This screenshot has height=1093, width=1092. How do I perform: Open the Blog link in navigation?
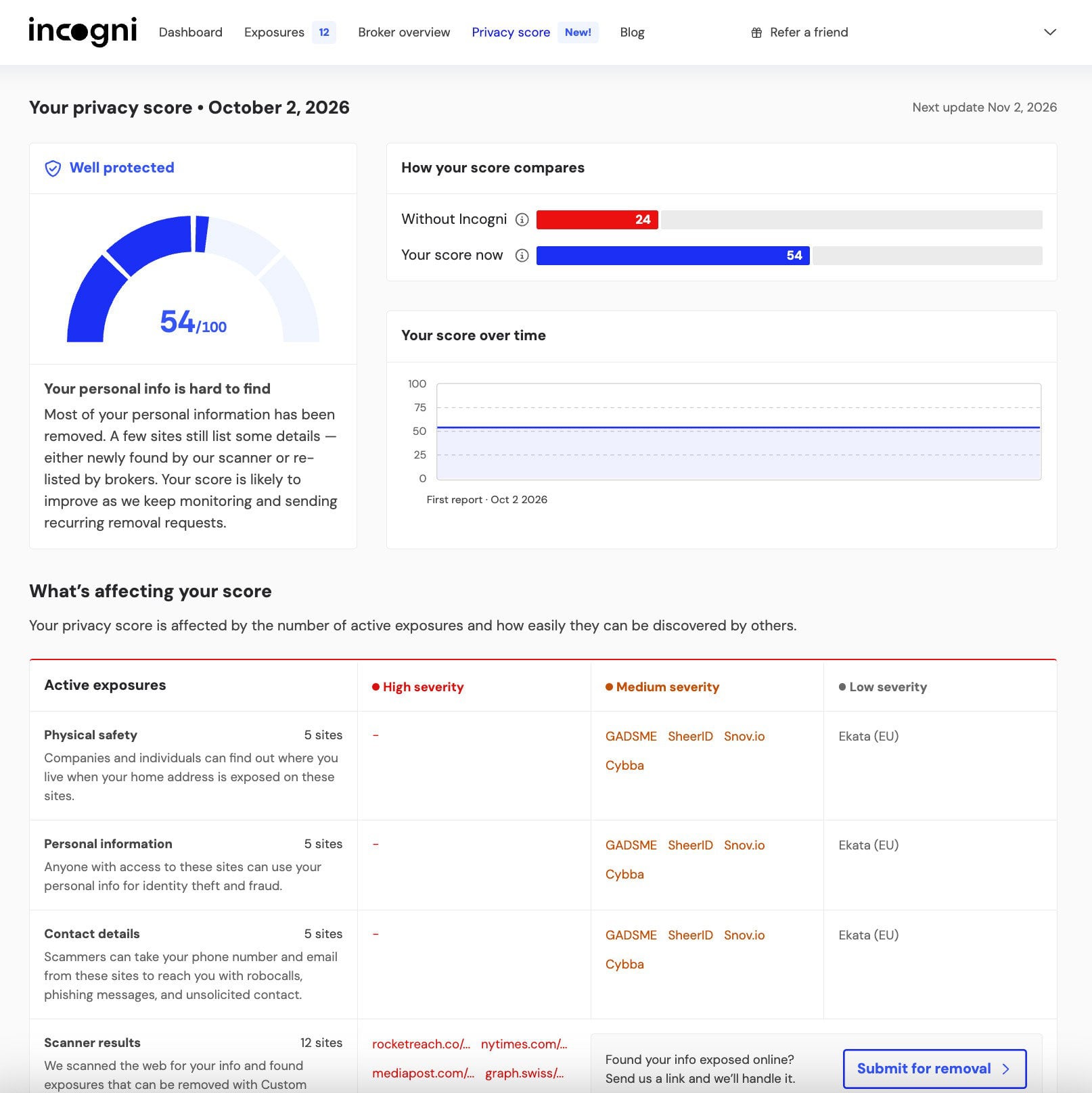(632, 32)
